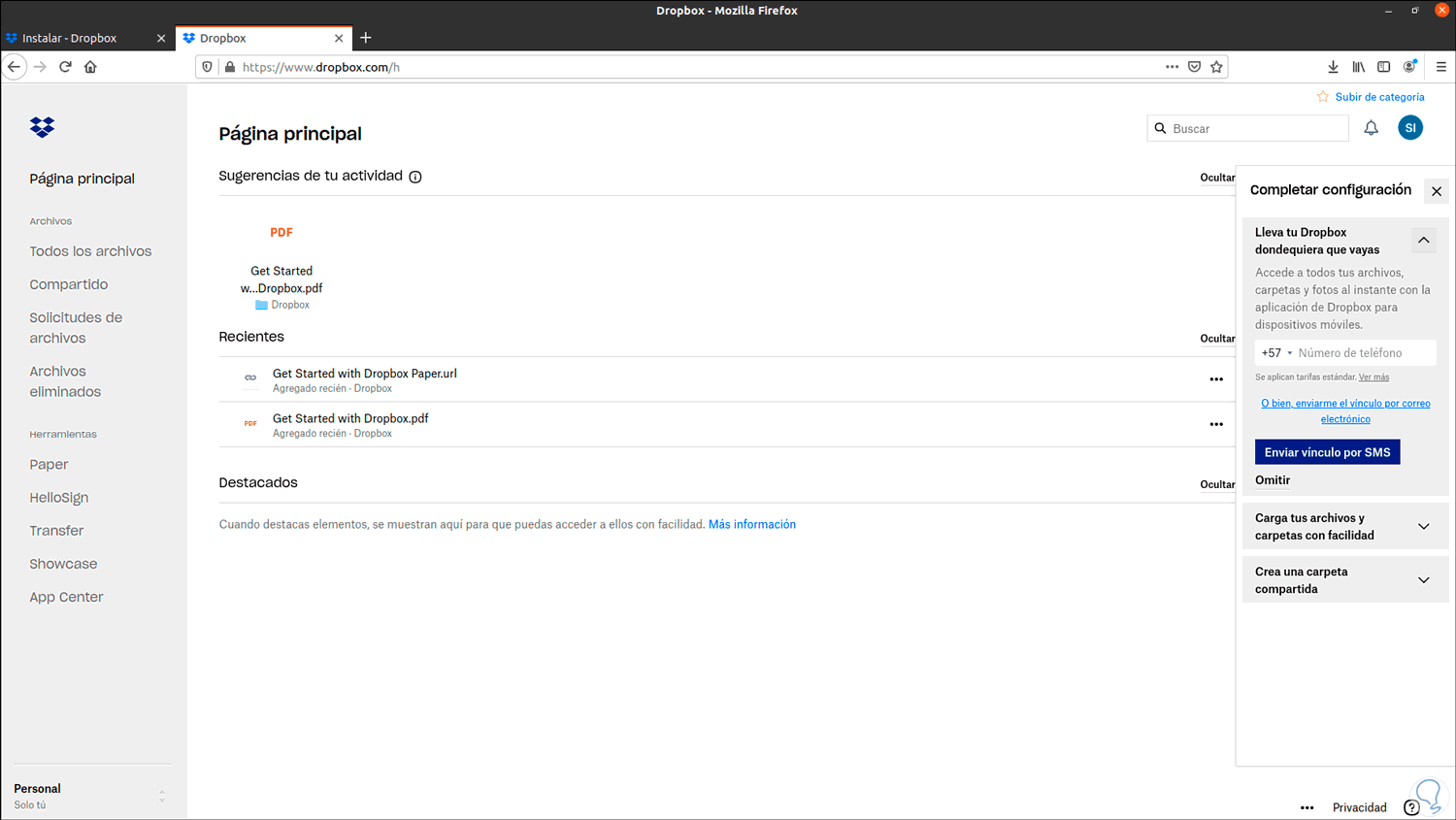Open more options for Get Started with Dropbox Paper.url
The height and width of the screenshot is (820, 1456).
pos(1216,379)
